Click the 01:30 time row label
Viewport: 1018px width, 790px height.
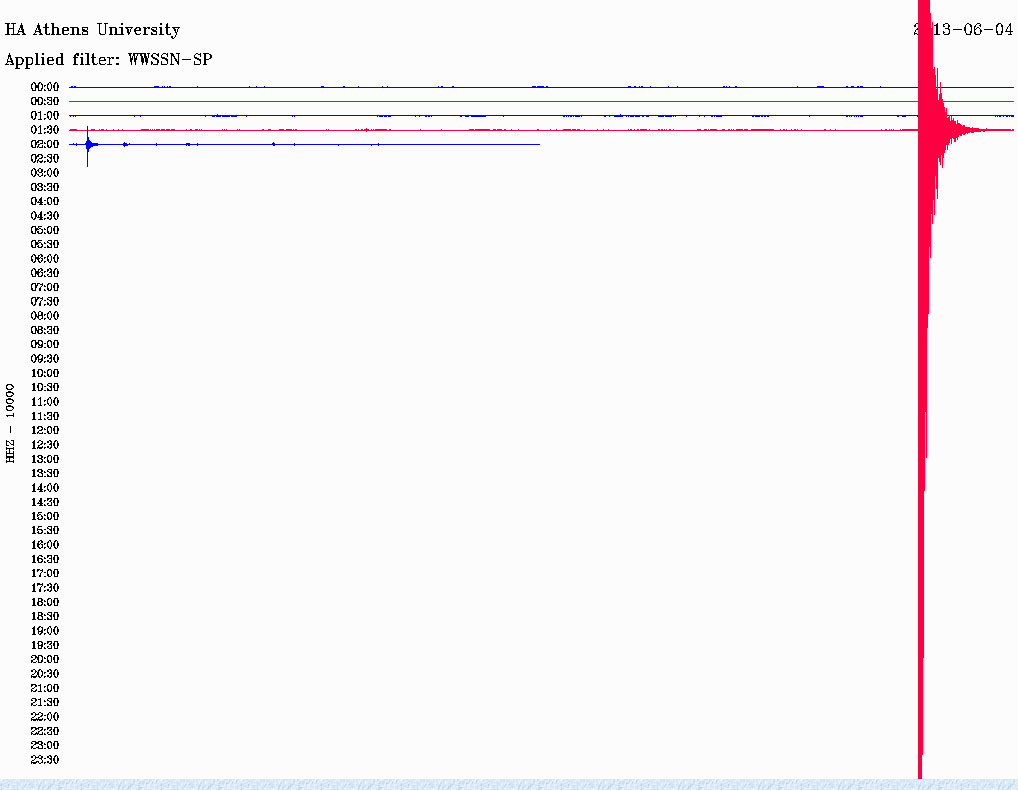[x=45, y=130]
